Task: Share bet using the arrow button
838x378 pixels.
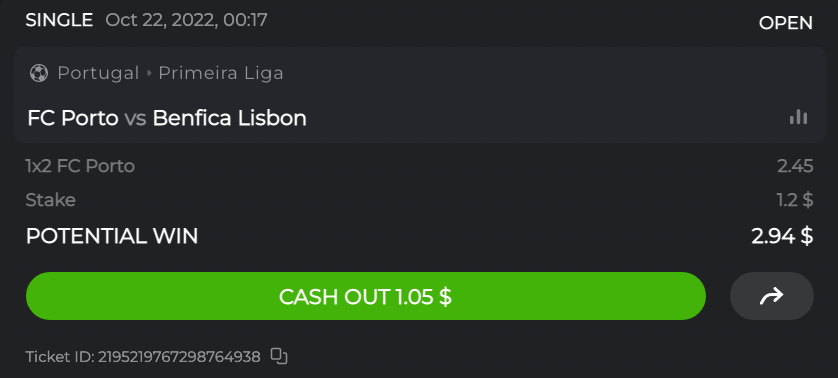Action: (772, 296)
